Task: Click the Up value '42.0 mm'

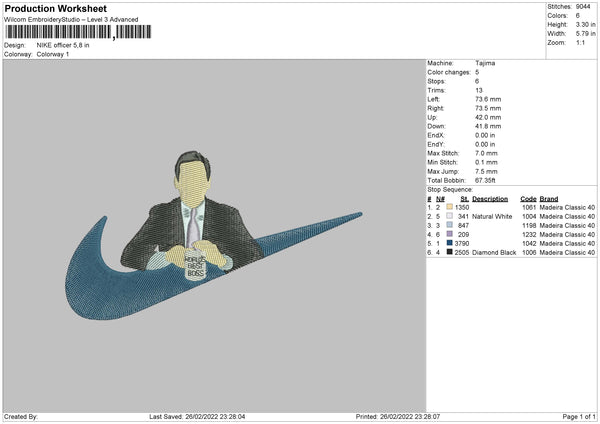Action: [488, 117]
